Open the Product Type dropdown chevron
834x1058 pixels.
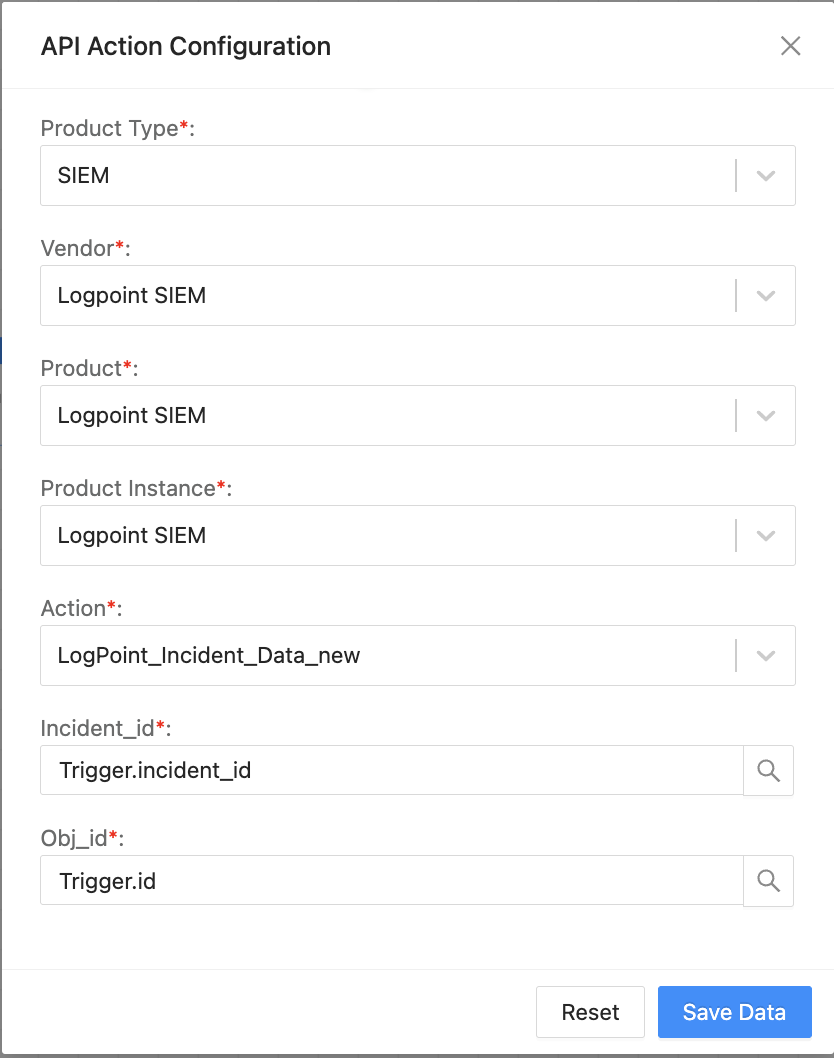[x=766, y=175]
